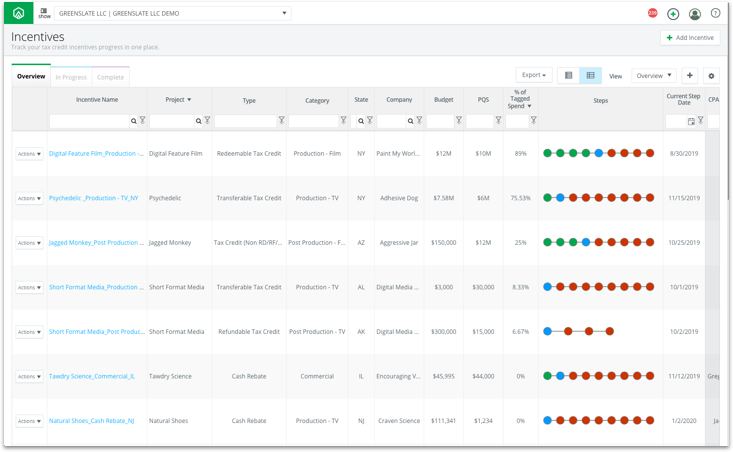Open Actions menu for Tawdry Science row
The width and height of the screenshot is (733, 452).
tap(29, 376)
